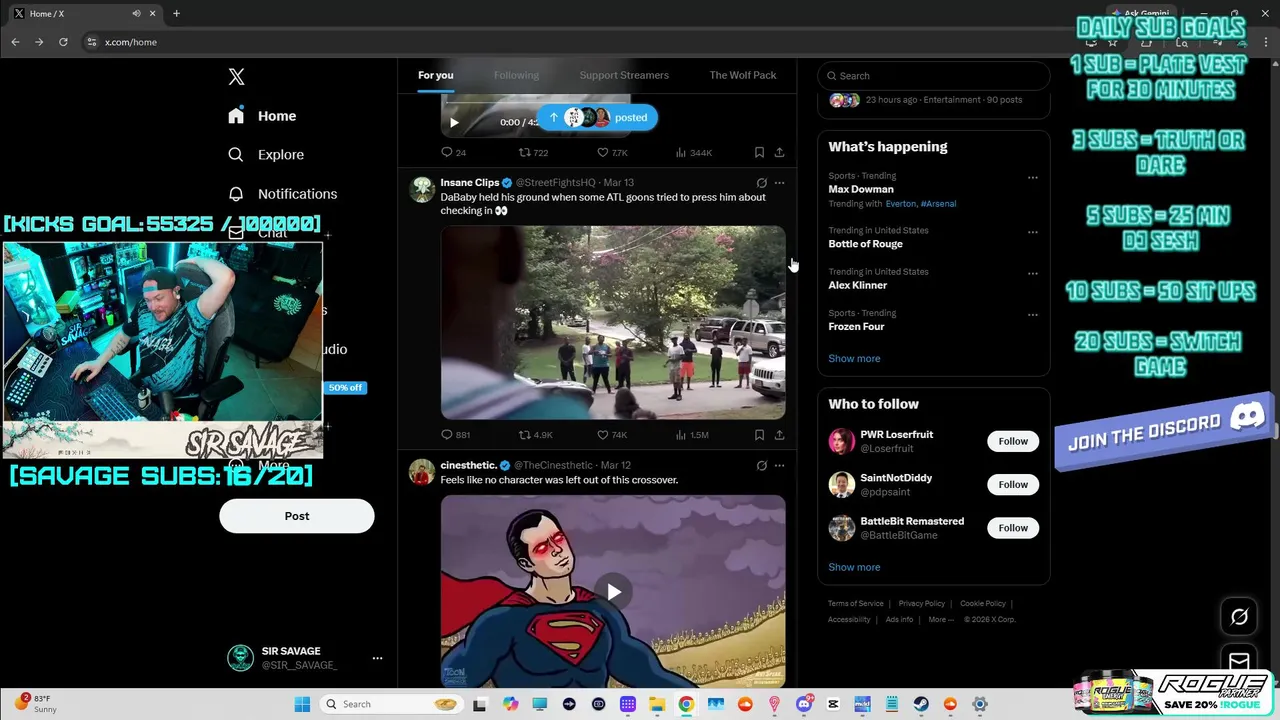Open the Everton trending link

pyautogui.click(x=900, y=204)
